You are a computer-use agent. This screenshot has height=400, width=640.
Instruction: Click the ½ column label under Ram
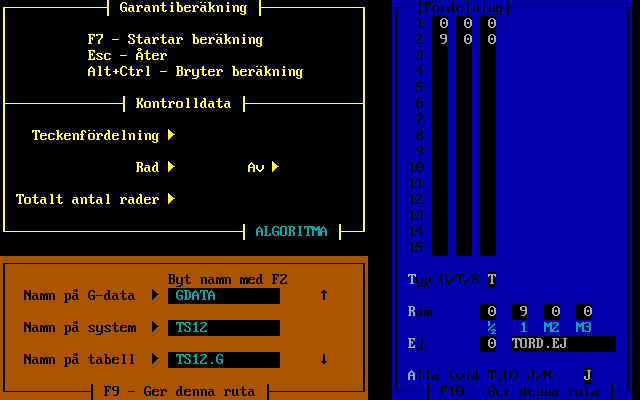pyautogui.click(x=492, y=327)
